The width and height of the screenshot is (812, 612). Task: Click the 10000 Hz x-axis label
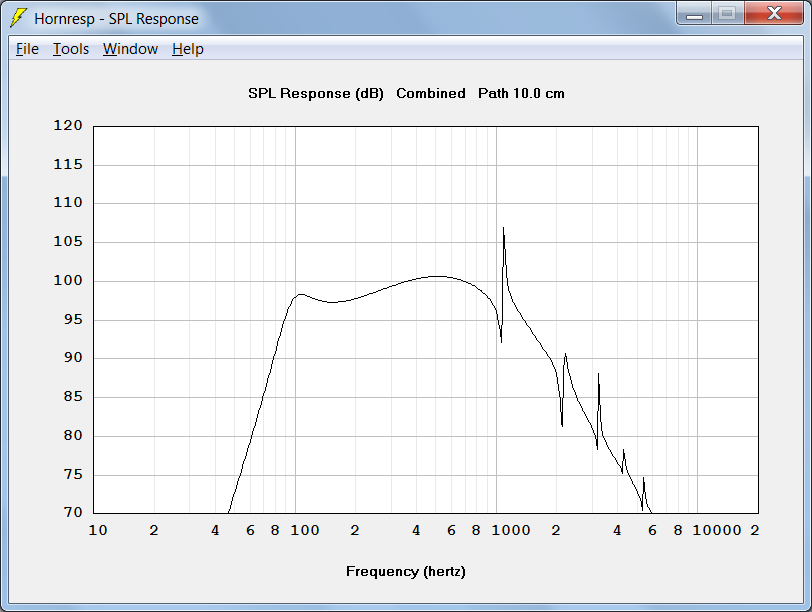[717, 530]
